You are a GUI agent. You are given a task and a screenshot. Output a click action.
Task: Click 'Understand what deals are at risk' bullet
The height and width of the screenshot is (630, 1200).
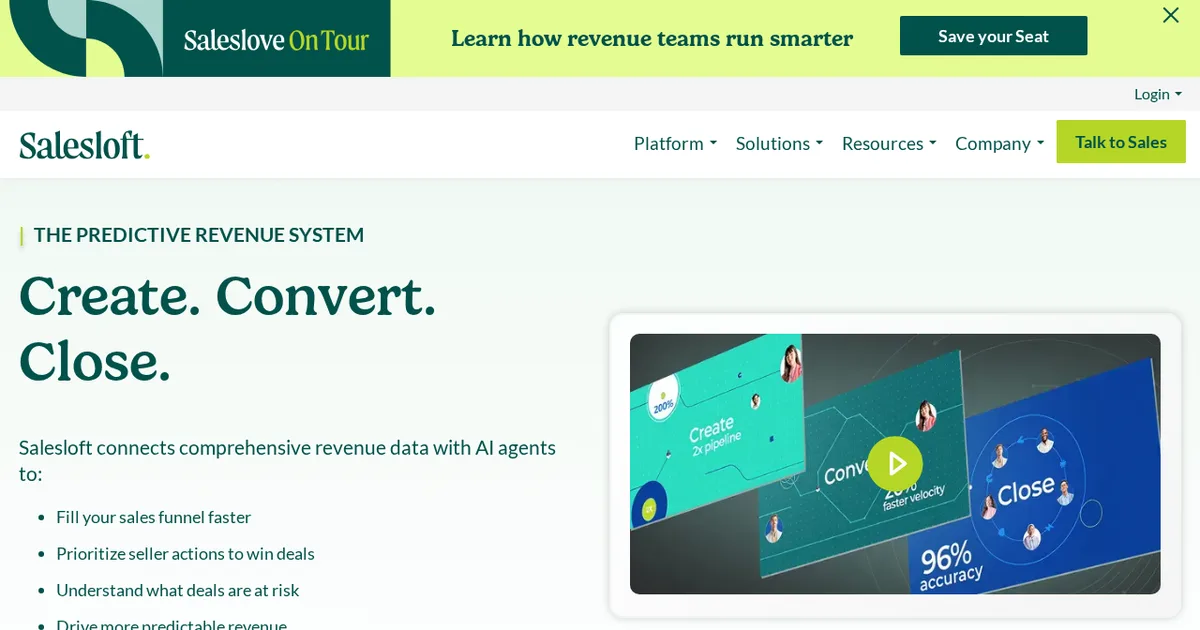[177, 590]
